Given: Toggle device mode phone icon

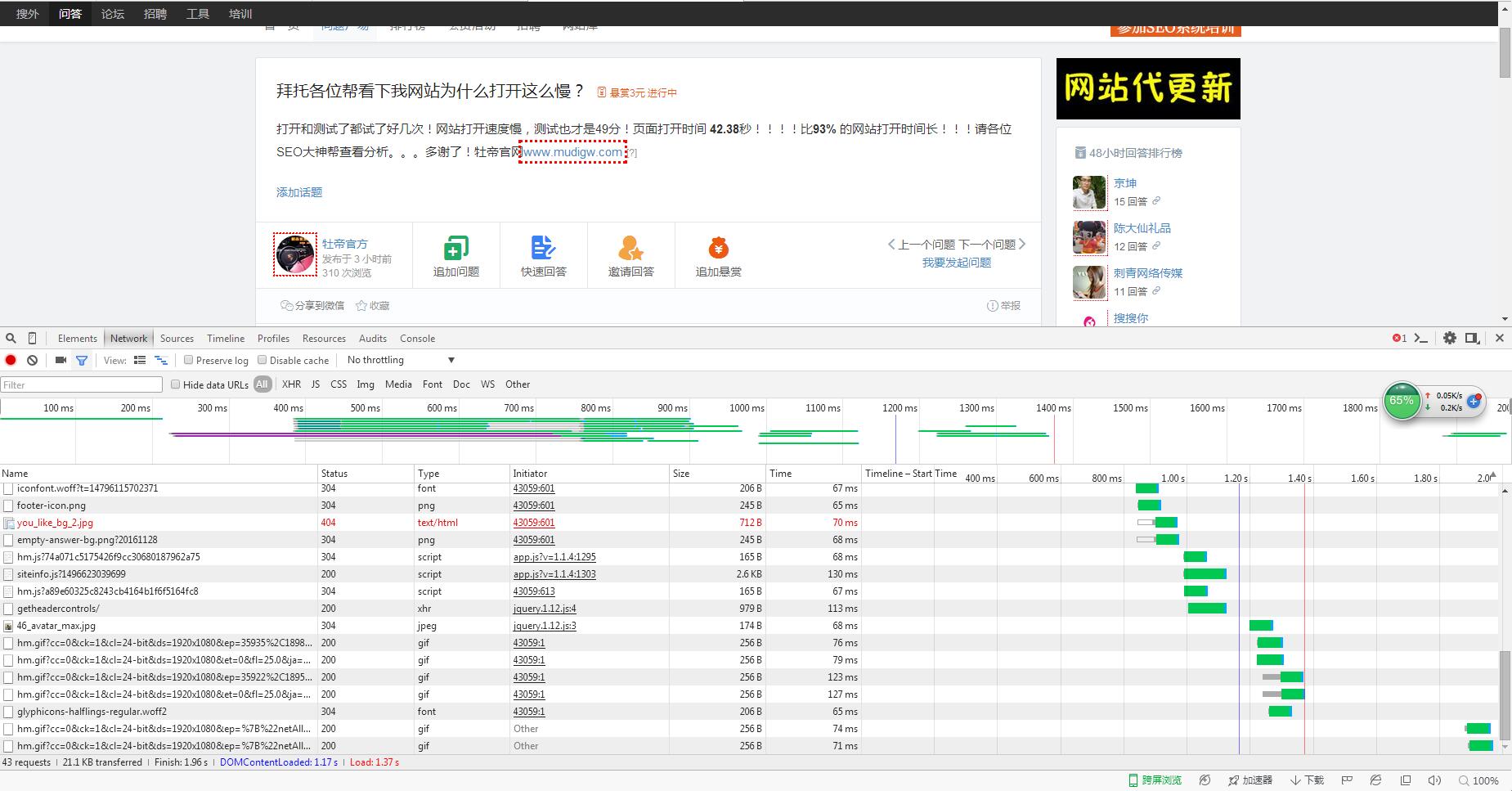Looking at the screenshot, I should (32, 338).
